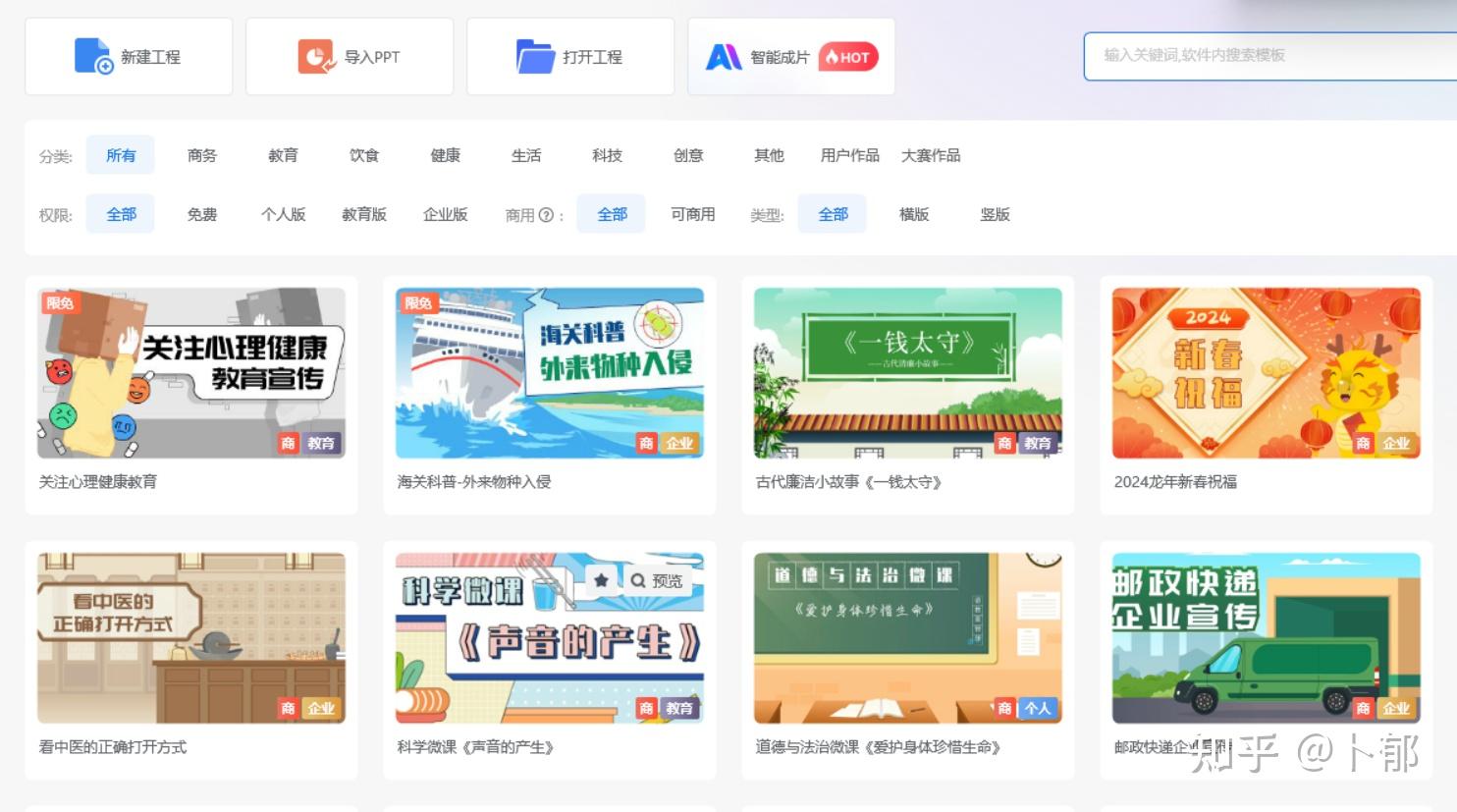This screenshot has height=812, width=1457.
Task: Select the 横版 horizontal layout type
Action: click(914, 214)
